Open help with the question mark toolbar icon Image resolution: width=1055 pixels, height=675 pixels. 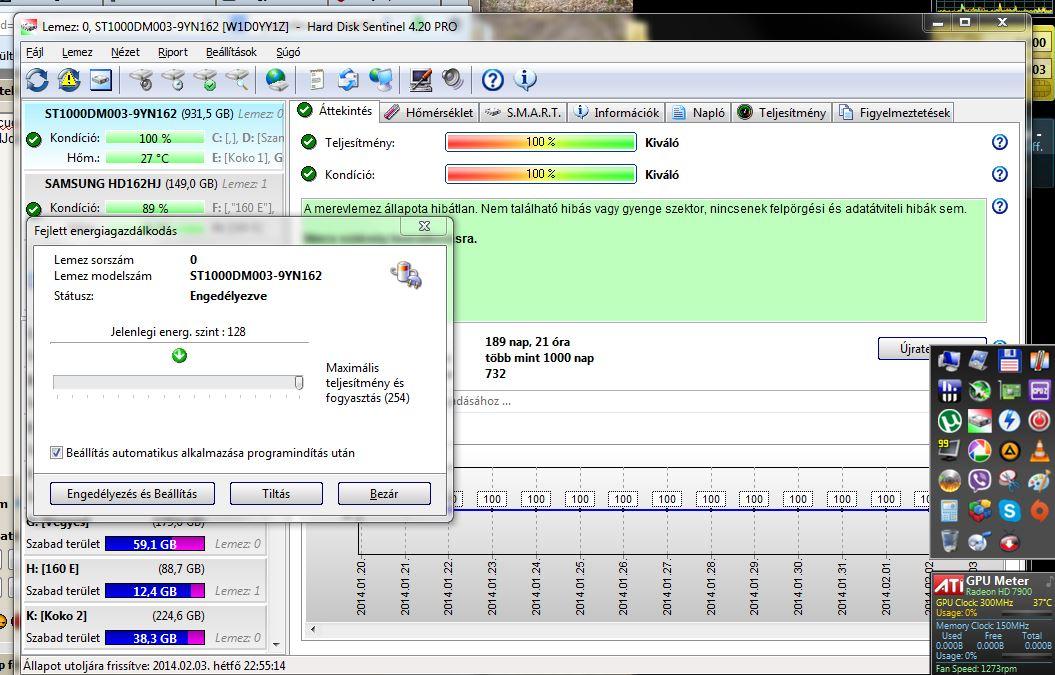pos(493,80)
